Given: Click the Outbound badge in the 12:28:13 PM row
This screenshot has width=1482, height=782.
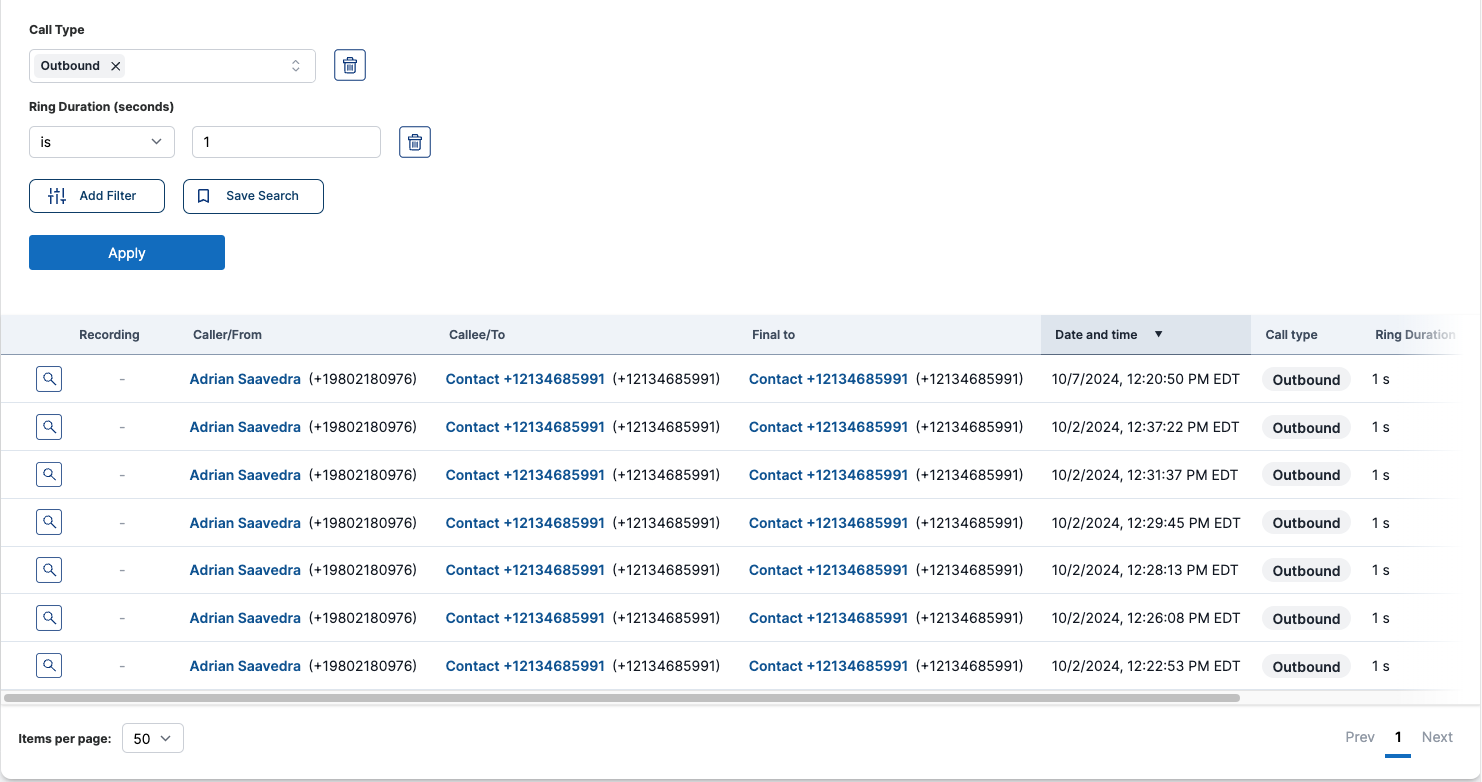Looking at the screenshot, I should click(1306, 571).
